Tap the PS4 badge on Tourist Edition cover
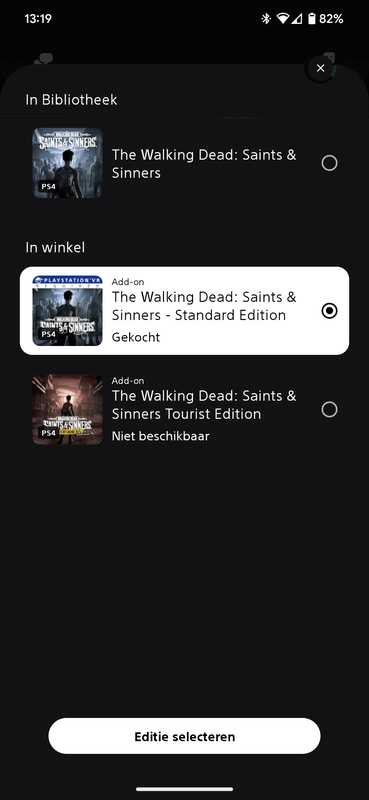Screen dimensions: 369x800 47,433
